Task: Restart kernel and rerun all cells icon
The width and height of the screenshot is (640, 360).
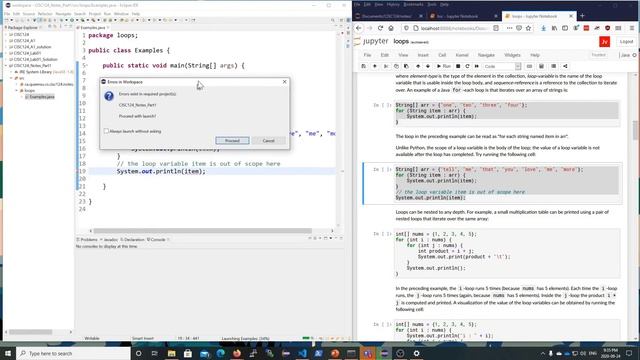Action: coord(477,66)
